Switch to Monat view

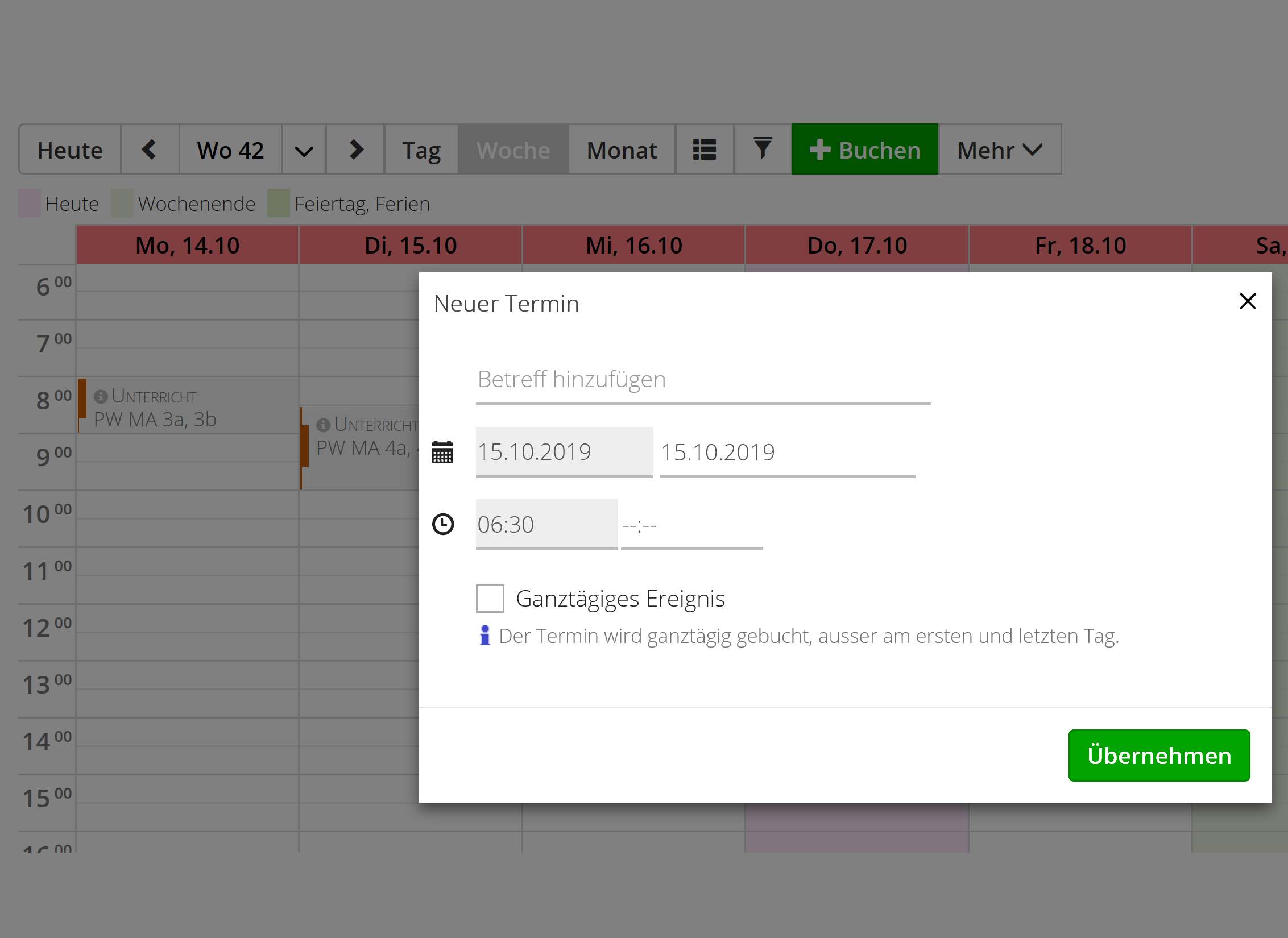click(x=622, y=150)
